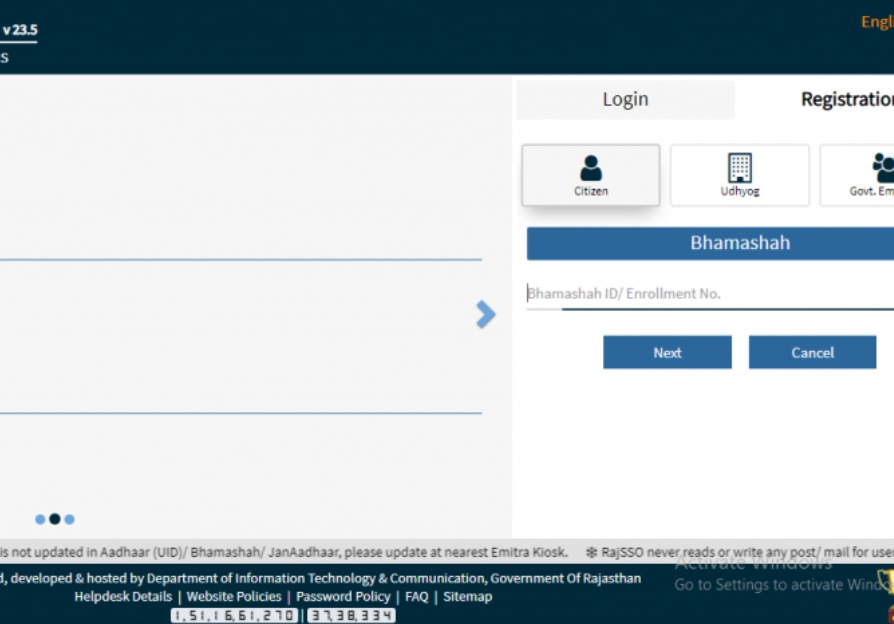The height and width of the screenshot is (624, 894).
Task: Click the v 23.5 version label
Action: (x=19, y=30)
